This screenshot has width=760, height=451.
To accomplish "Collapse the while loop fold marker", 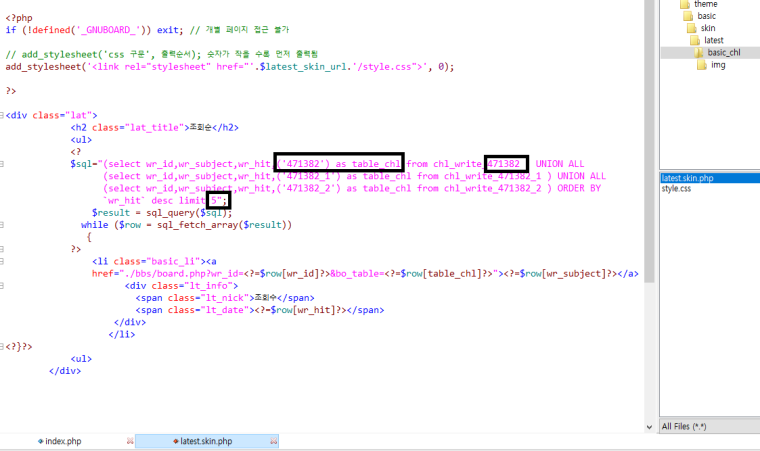I will (2, 225).
